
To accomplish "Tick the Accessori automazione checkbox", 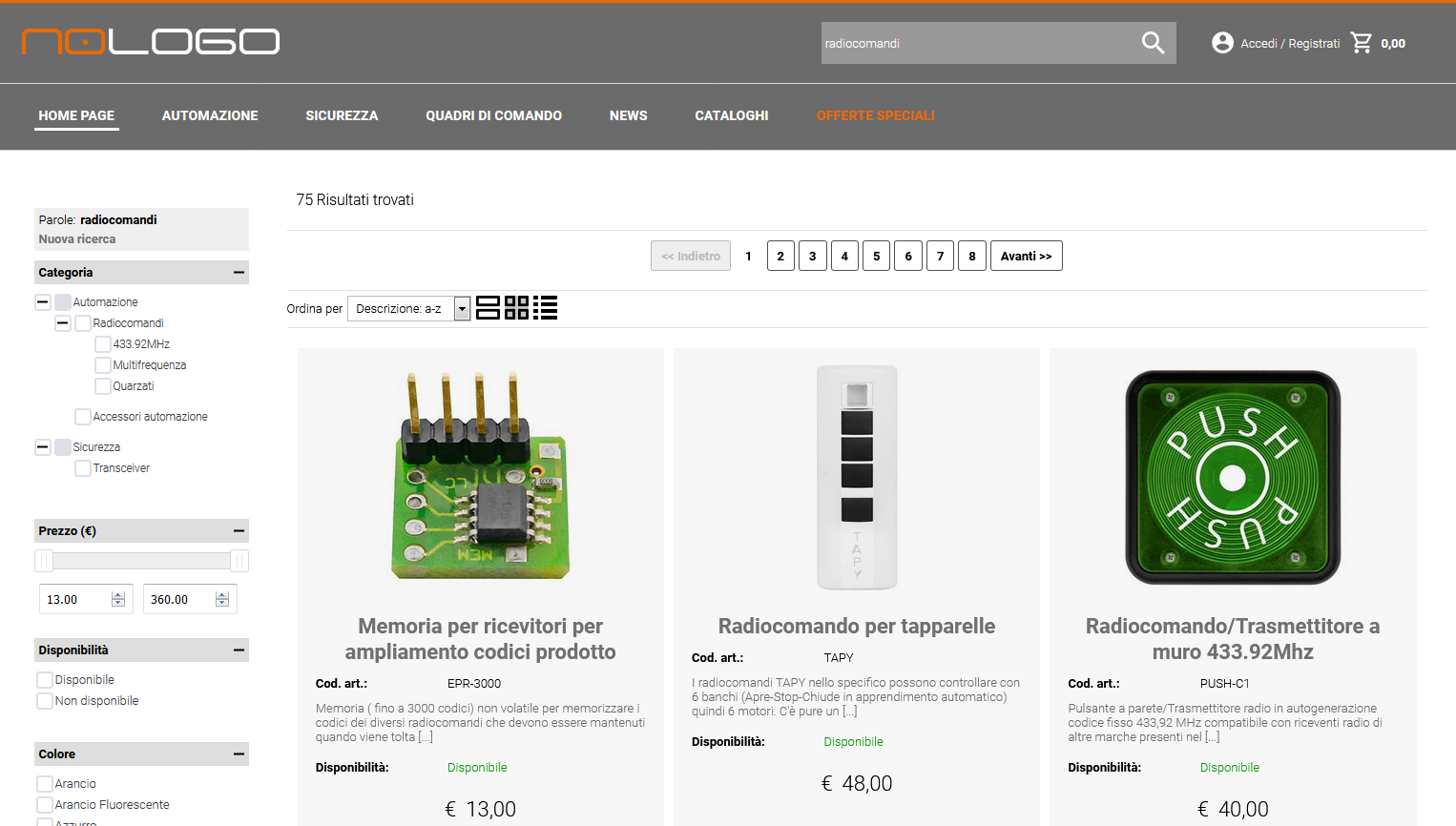I will 83,417.
